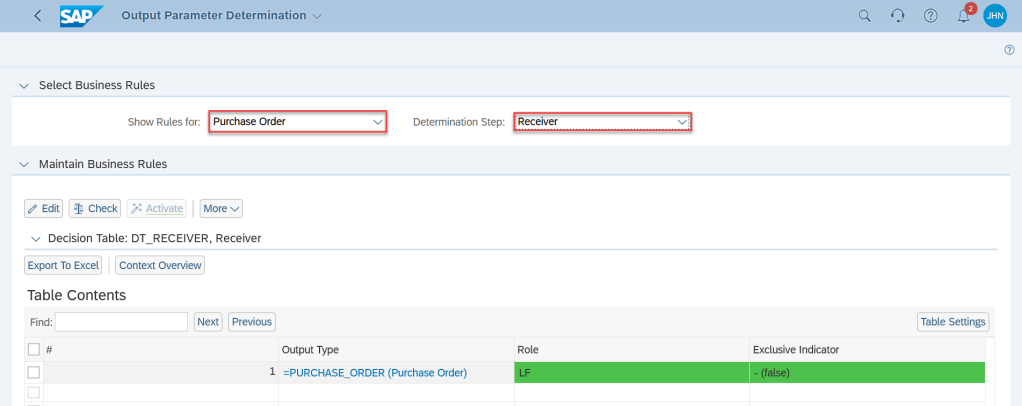This screenshot has width=1022, height=406.
Task: Click the back arrow in the header
Action: 38,16
